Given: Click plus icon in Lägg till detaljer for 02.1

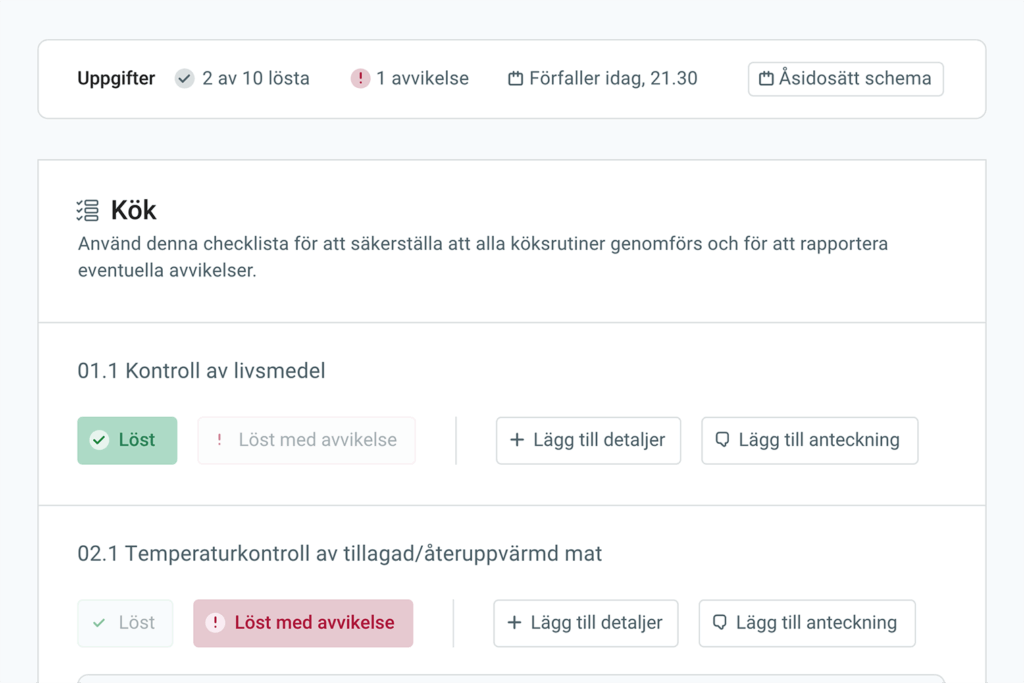Looking at the screenshot, I should 514,623.
